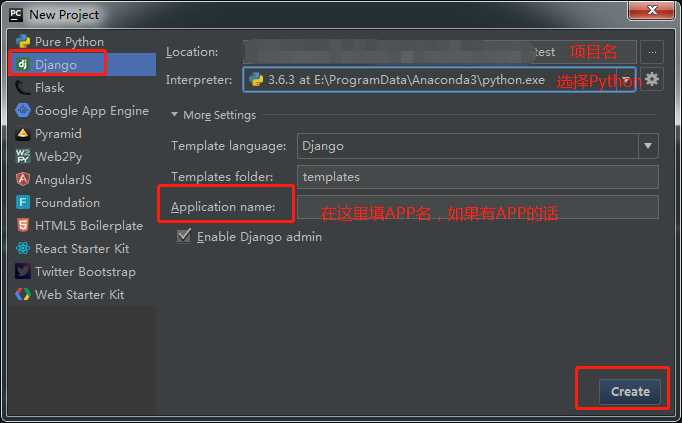Click PyCharm icon in title bar
Viewport: 682px width, 423px height.
(16, 14)
